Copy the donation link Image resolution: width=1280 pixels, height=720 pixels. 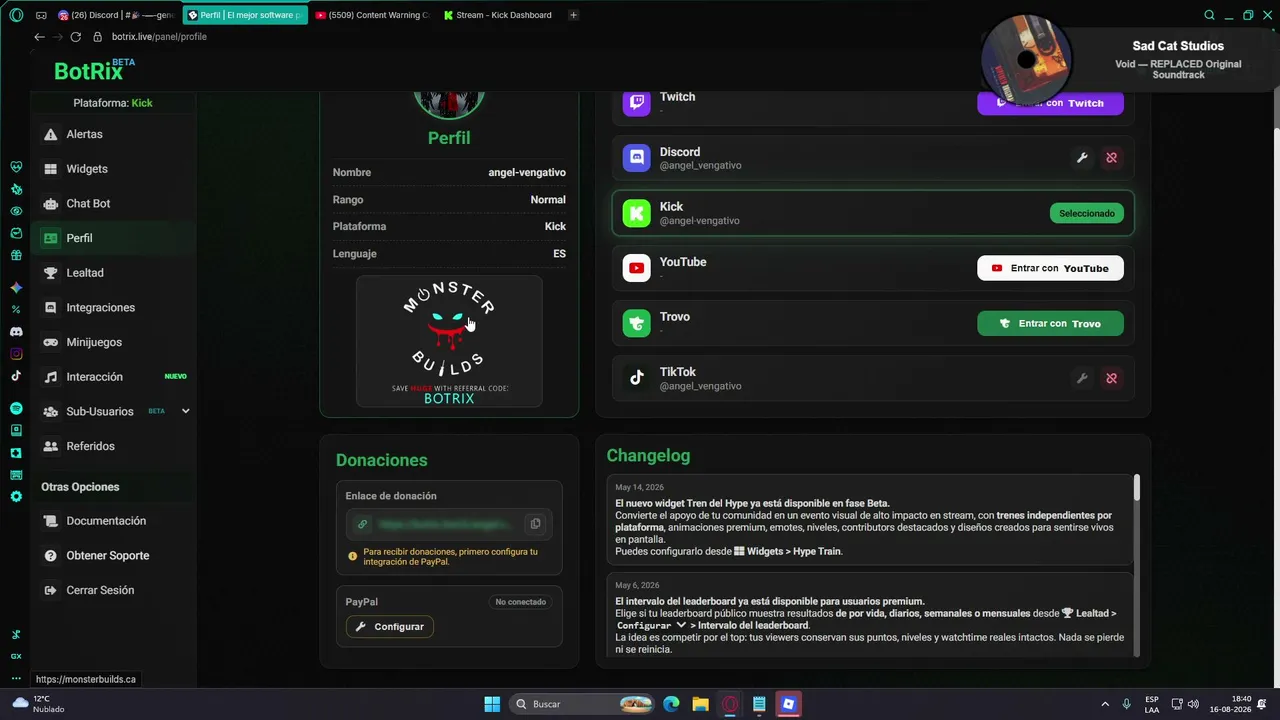pos(535,524)
